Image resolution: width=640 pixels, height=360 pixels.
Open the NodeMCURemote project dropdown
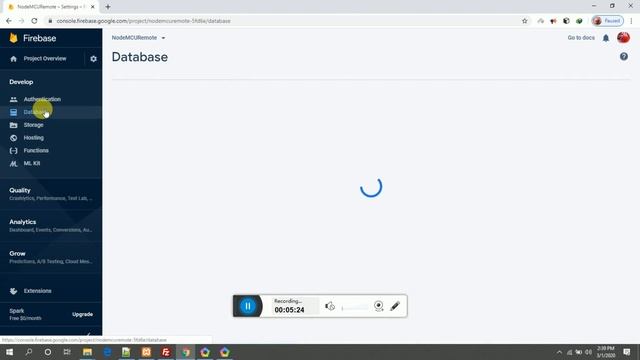[x=138, y=38]
